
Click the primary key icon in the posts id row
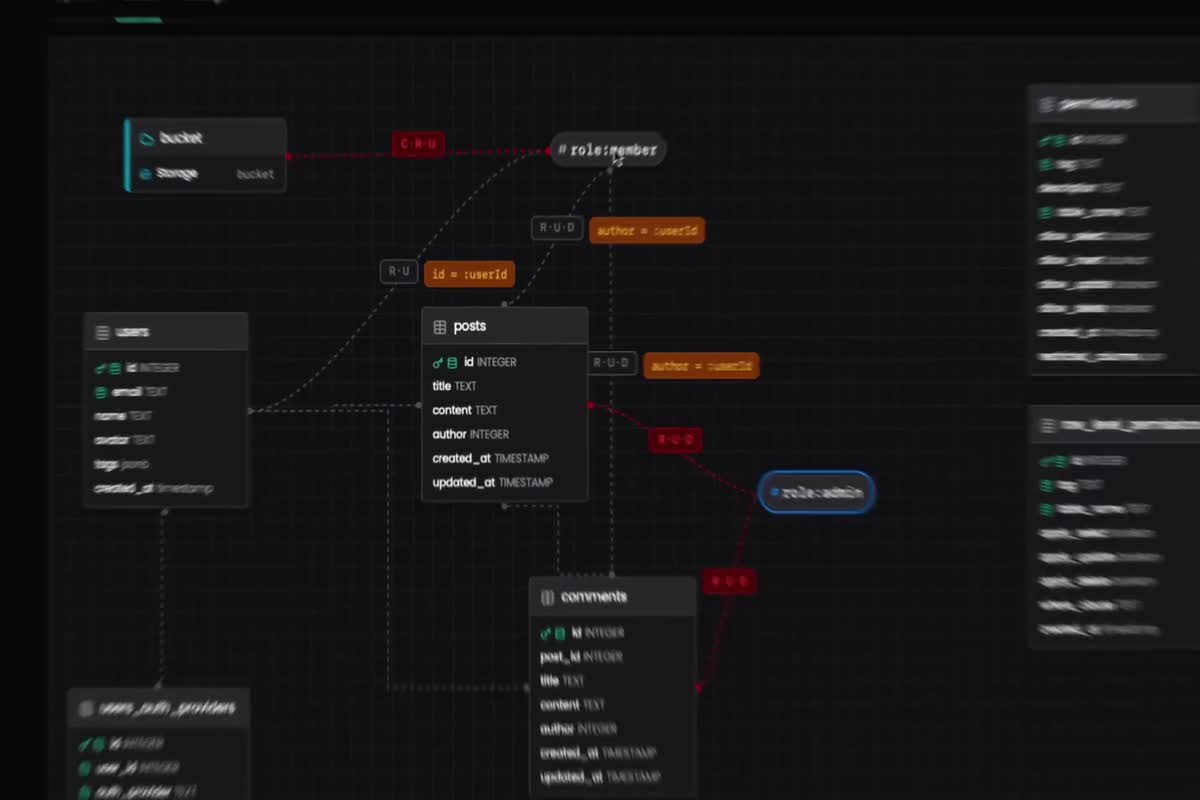point(438,362)
